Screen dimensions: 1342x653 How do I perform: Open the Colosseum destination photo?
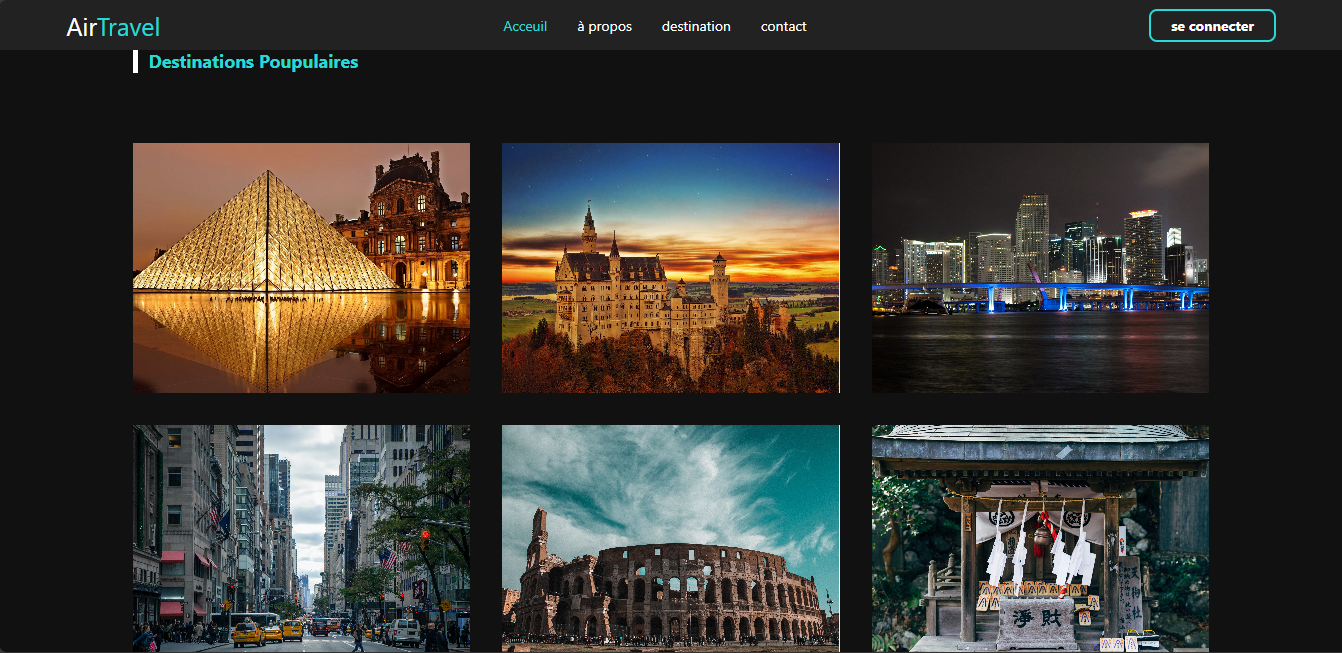pyautogui.click(x=670, y=538)
